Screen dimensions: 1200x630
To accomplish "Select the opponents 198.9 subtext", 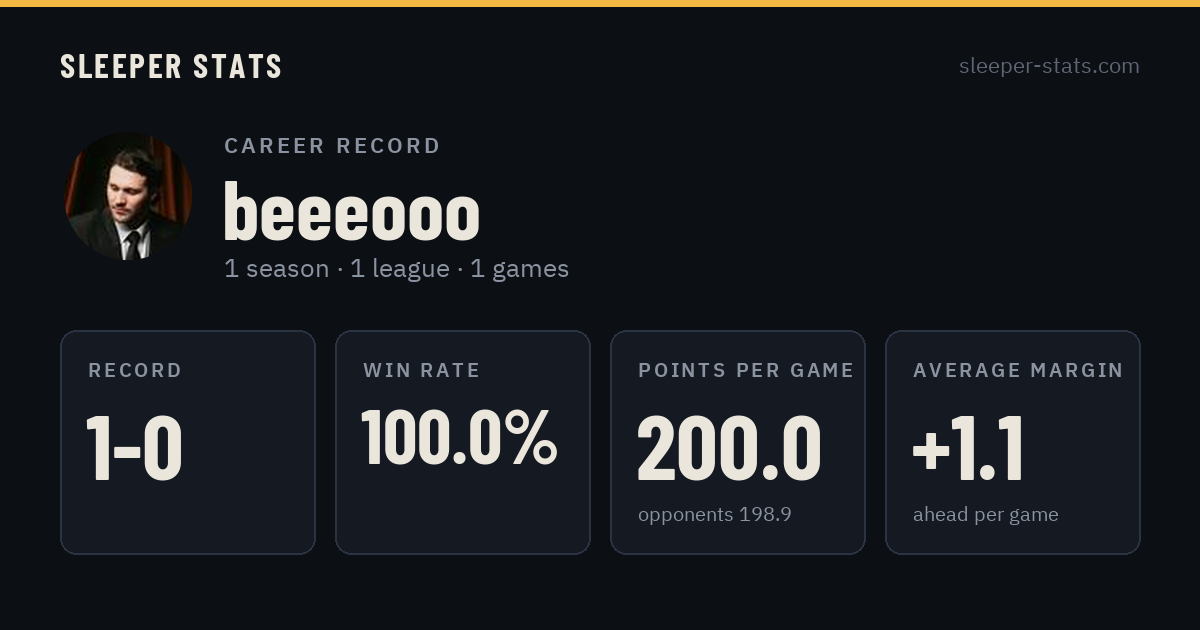I will click(x=715, y=515).
